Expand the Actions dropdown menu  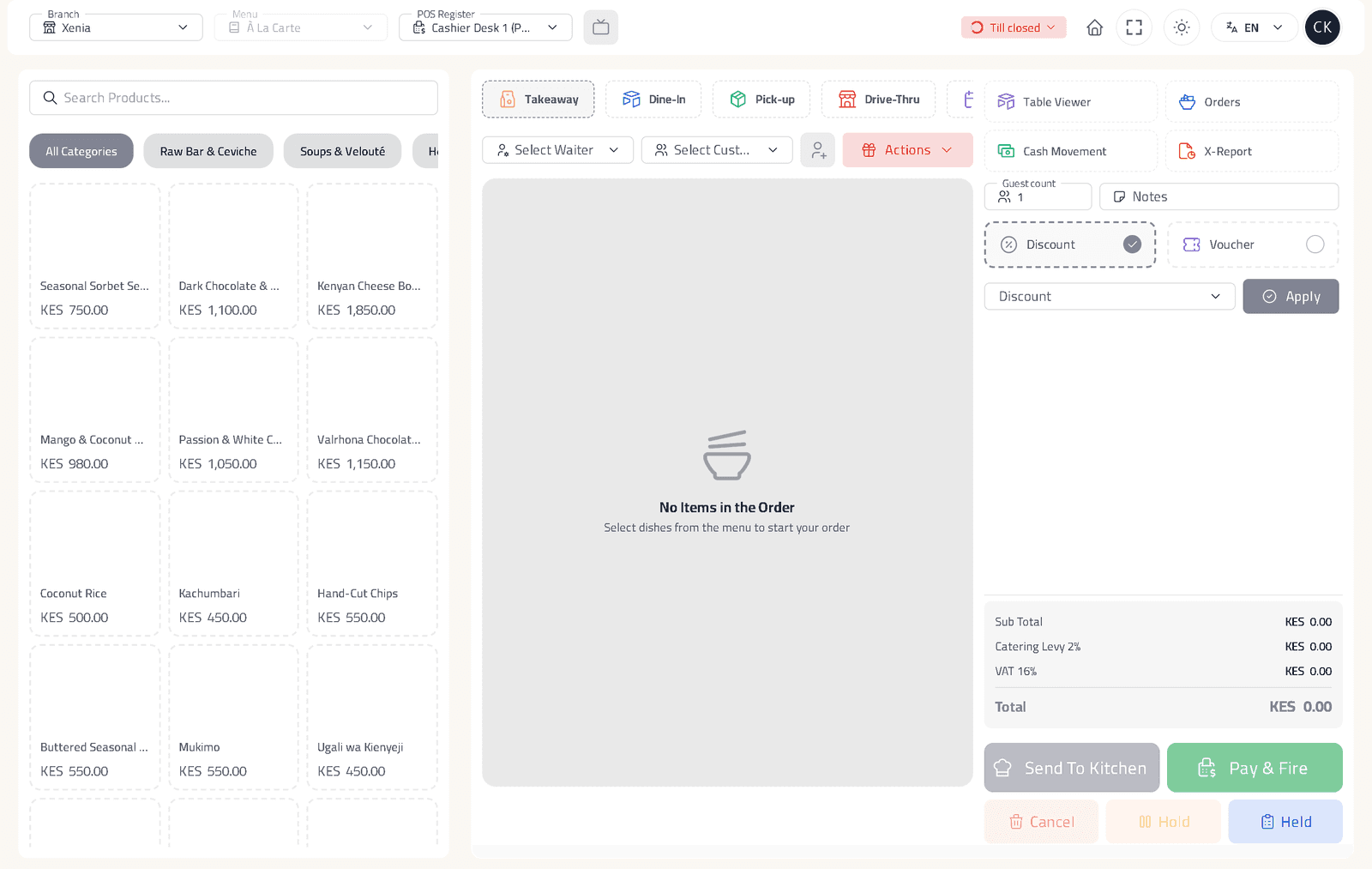click(907, 150)
